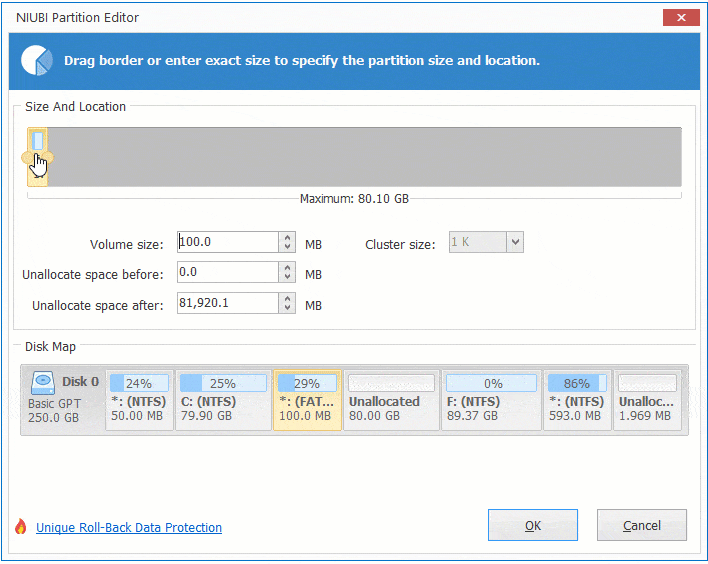Click the flame icon beside Roll-Back link

pos(20,527)
